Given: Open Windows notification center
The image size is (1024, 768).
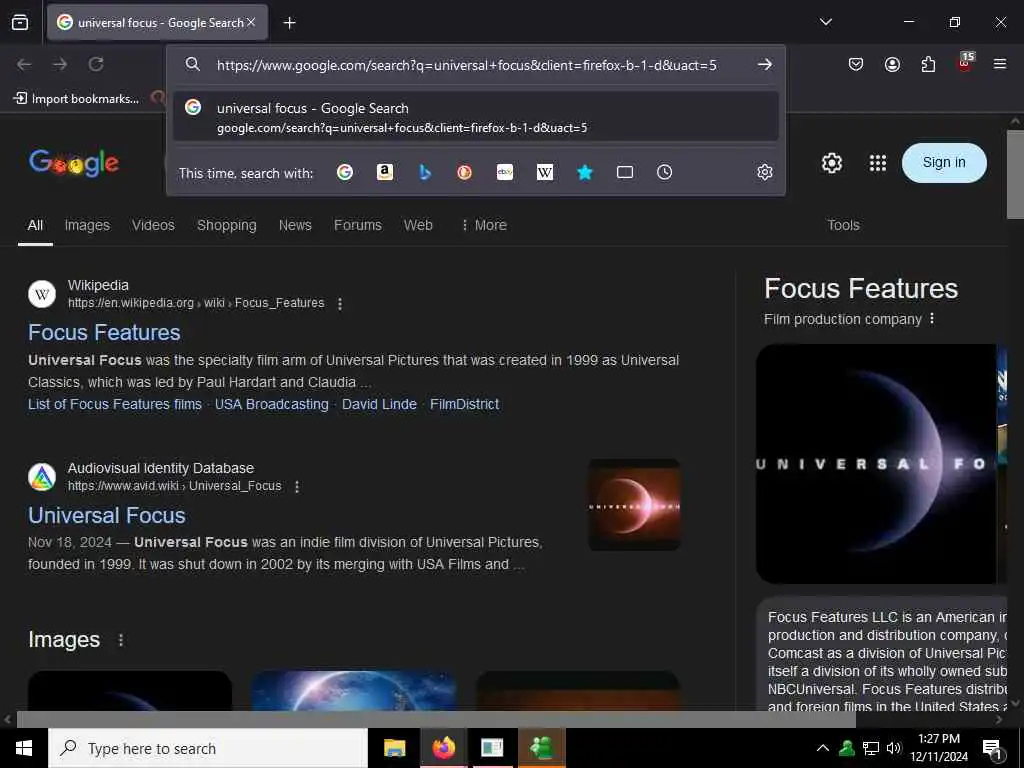Looking at the screenshot, I should [993, 749].
